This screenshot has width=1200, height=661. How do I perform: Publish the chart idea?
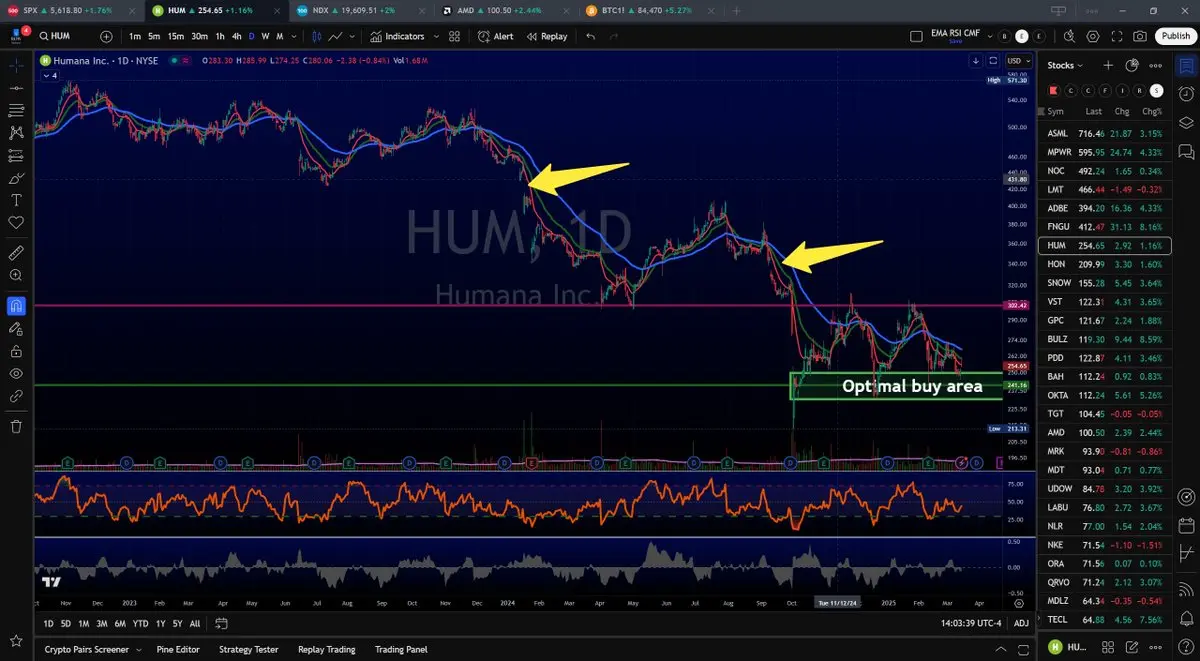click(1176, 36)
